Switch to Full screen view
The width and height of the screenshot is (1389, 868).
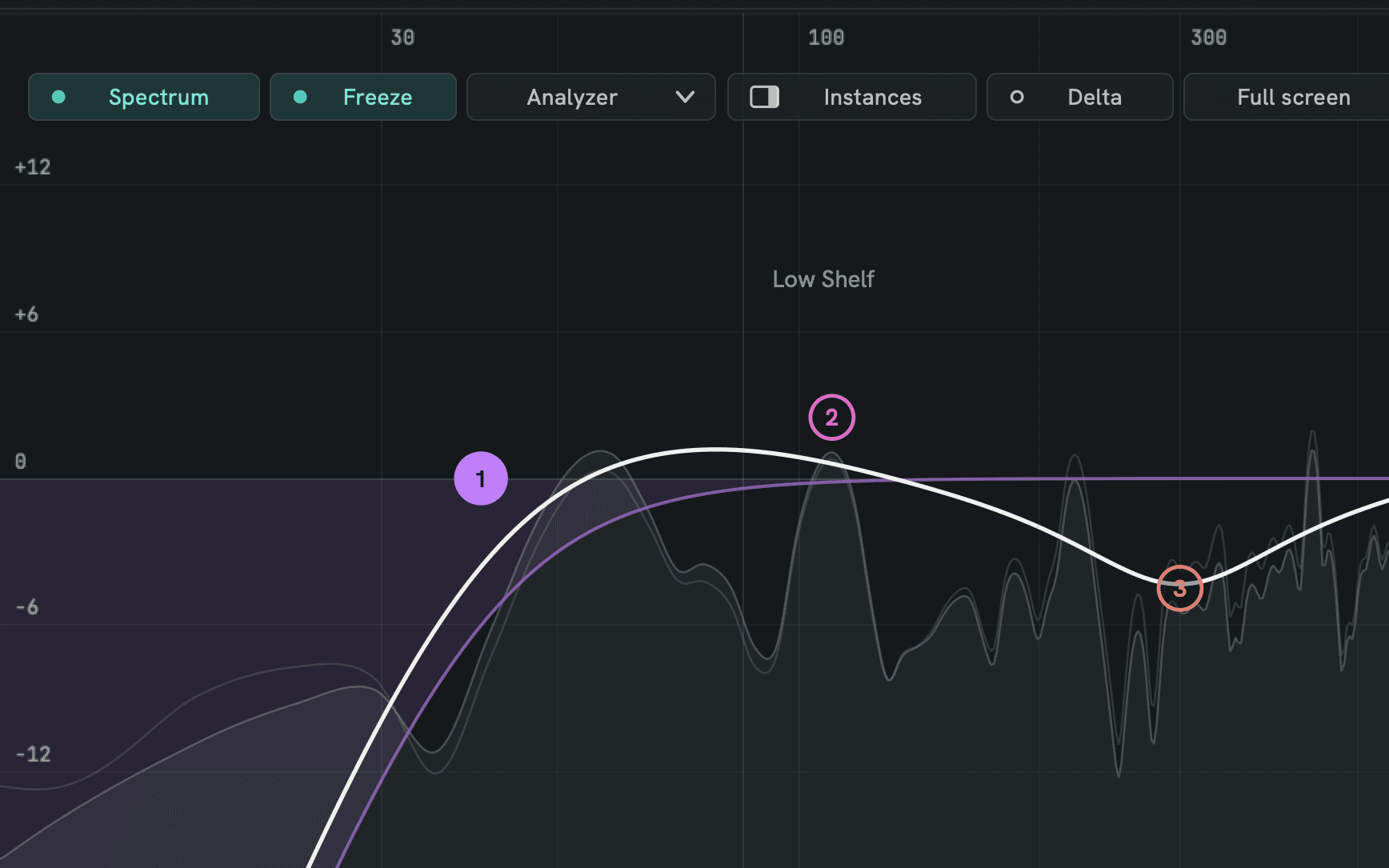click(x=1287, y=97)
